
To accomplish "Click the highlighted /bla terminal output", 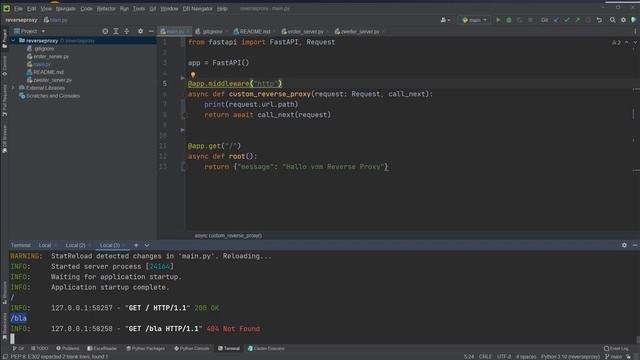I will (19, 318).
